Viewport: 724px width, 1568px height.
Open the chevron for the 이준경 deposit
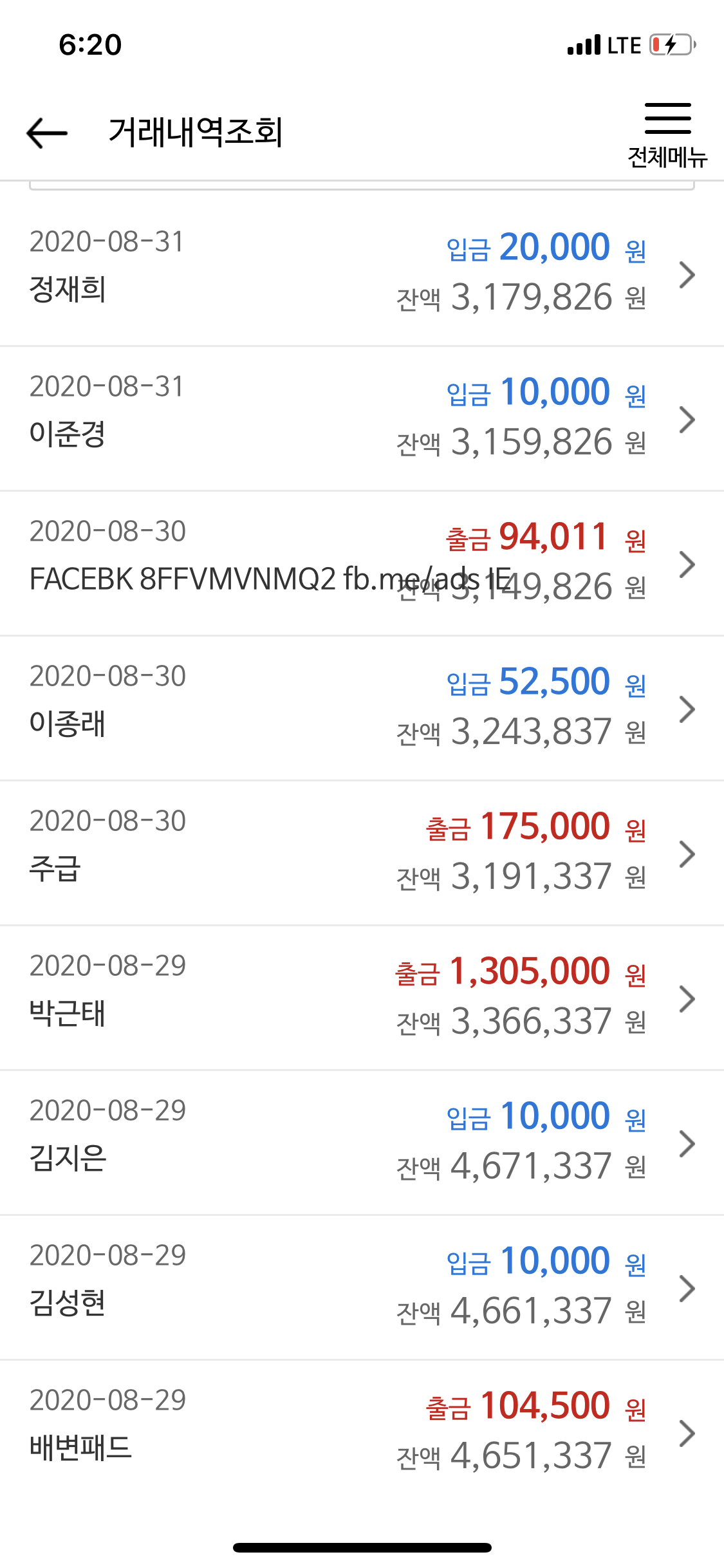(x=687, y=419)
